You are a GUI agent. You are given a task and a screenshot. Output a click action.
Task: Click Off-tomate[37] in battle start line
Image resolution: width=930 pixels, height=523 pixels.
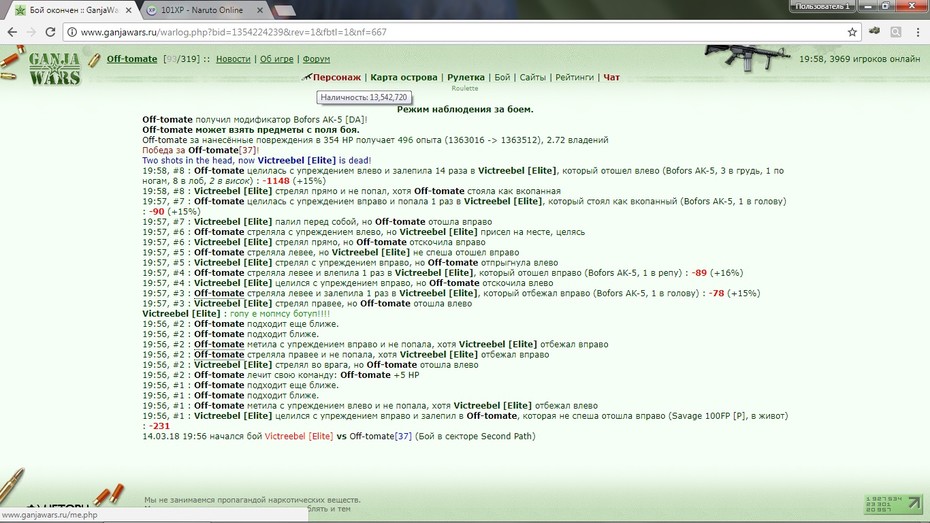pyautogui.click(x=380, y=436)
